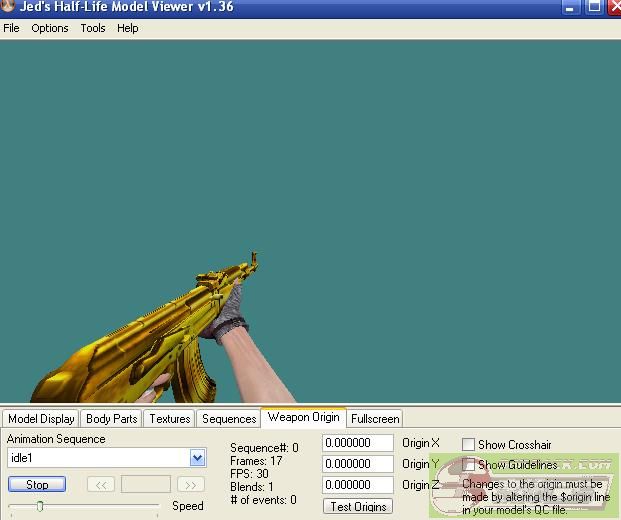Click the animation Speed slider

pos(84,506)
